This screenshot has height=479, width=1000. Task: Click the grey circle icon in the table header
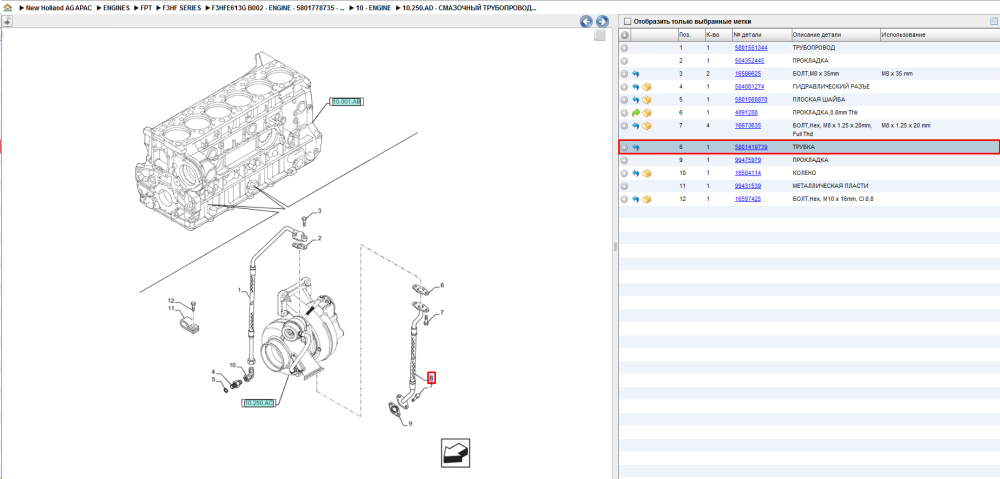click(x=625, y=35)
